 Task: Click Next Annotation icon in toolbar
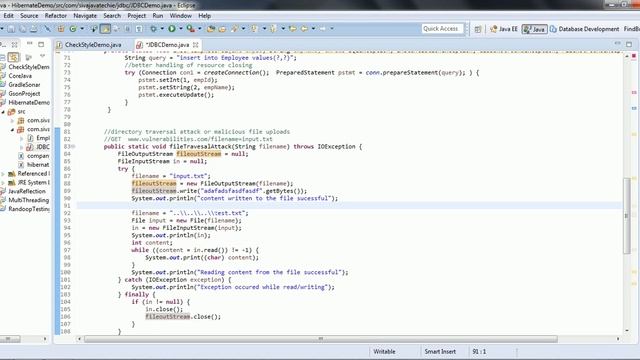pyautogui.click(x=254, y=29)
